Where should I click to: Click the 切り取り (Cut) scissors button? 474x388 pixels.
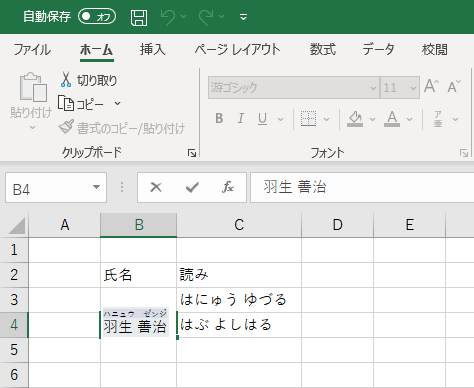point(89,80)
